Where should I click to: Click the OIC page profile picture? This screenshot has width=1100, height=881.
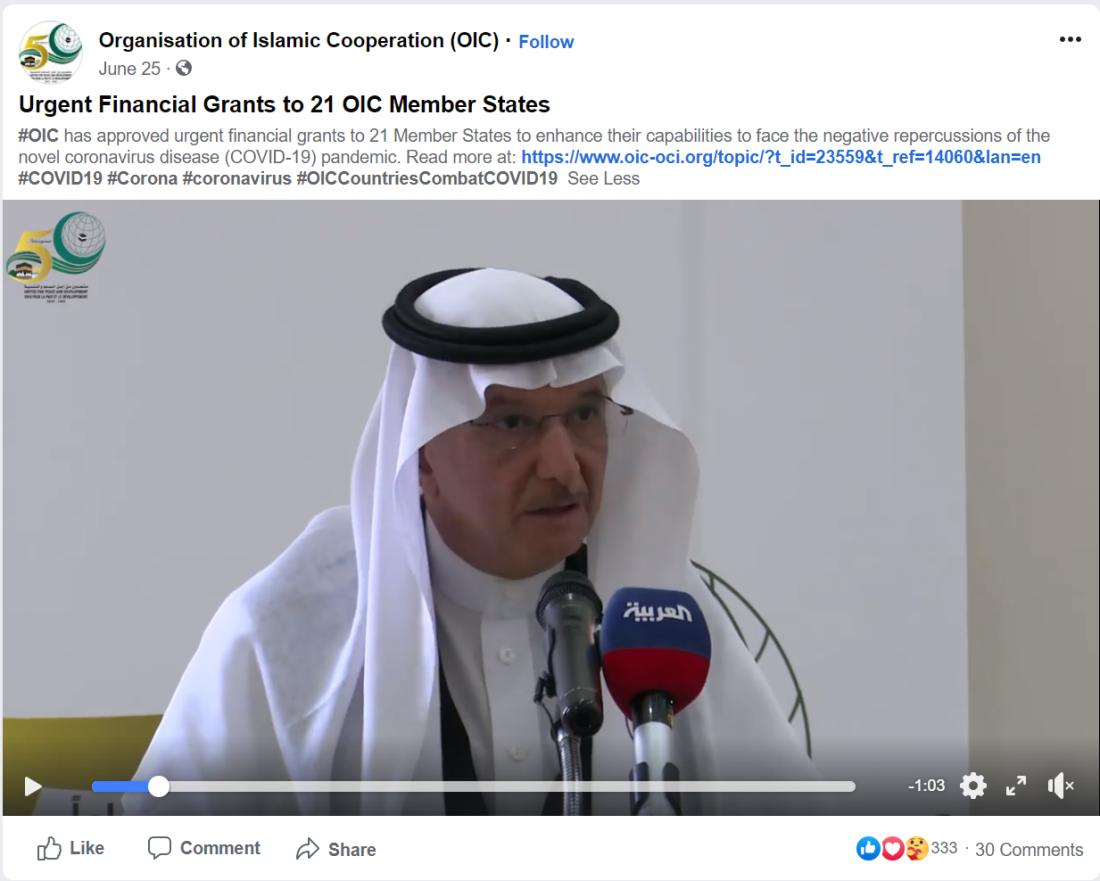tap(51, 51)
